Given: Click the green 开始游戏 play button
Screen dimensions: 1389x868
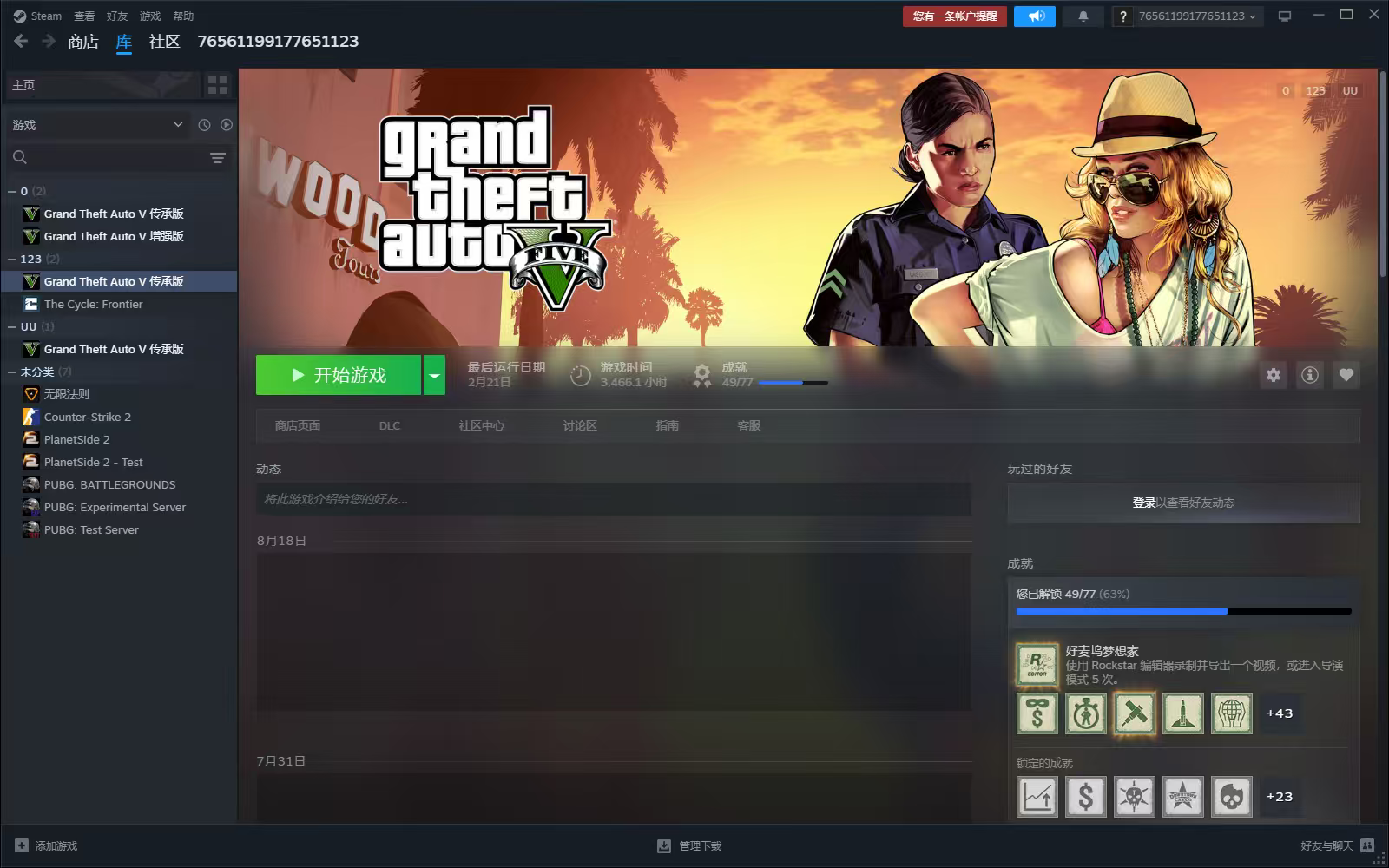Looking at the screenshot, I should coord(339,375).
